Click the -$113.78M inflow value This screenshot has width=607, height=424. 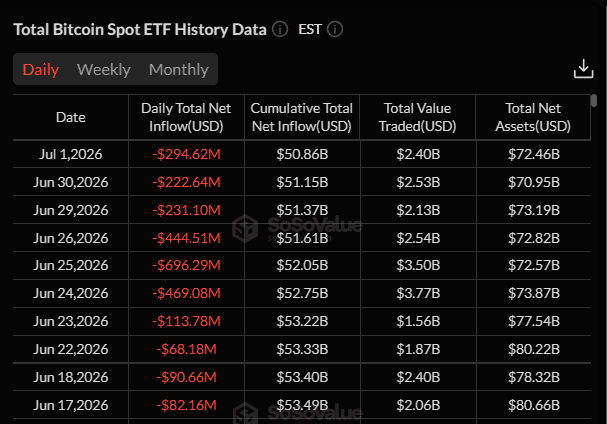[x=186, y=321]
